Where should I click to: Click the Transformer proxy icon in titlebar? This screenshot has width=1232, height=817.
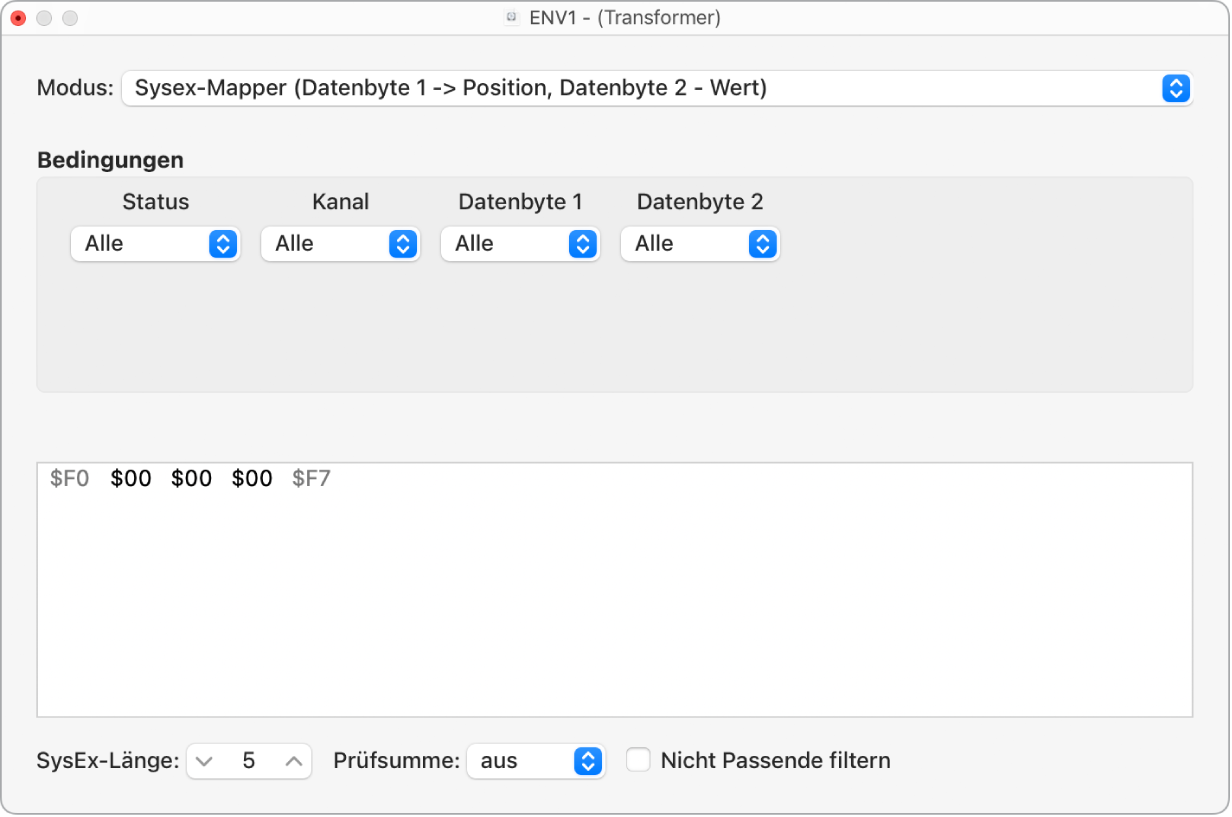[511, 17]
